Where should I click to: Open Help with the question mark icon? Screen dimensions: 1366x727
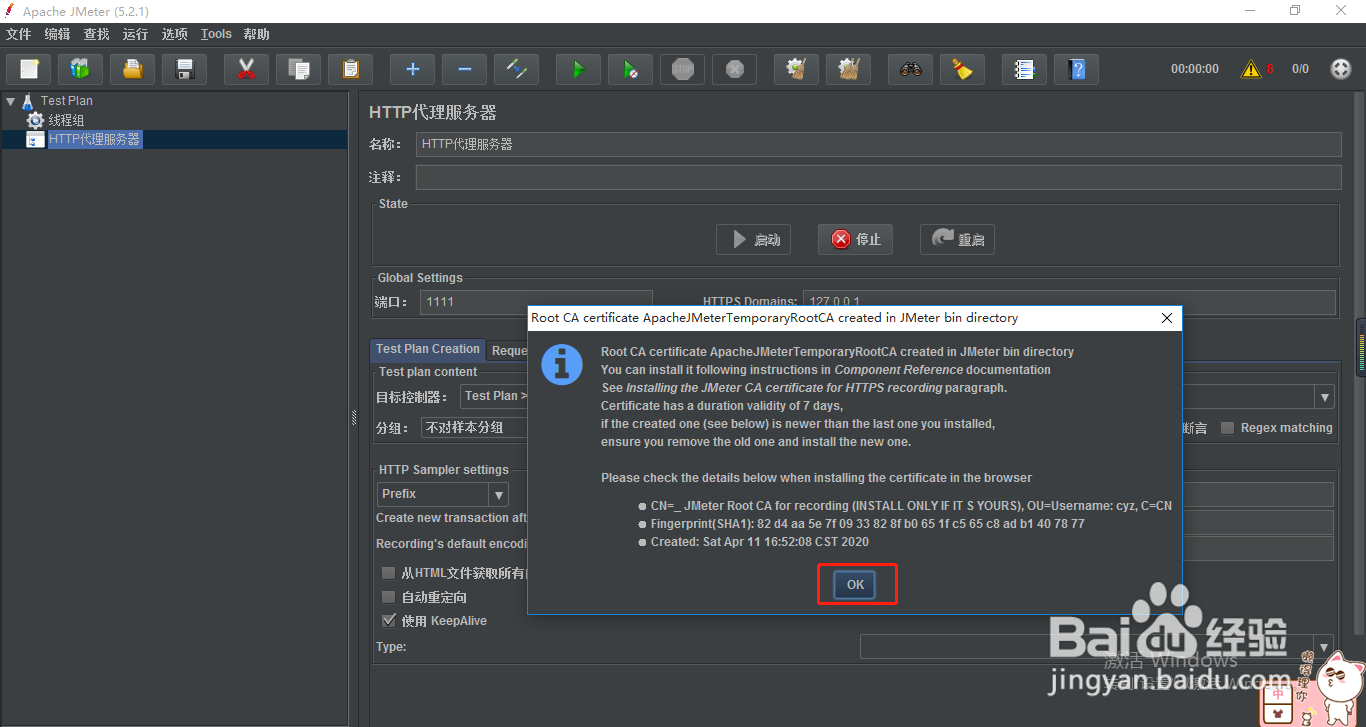1076,69
